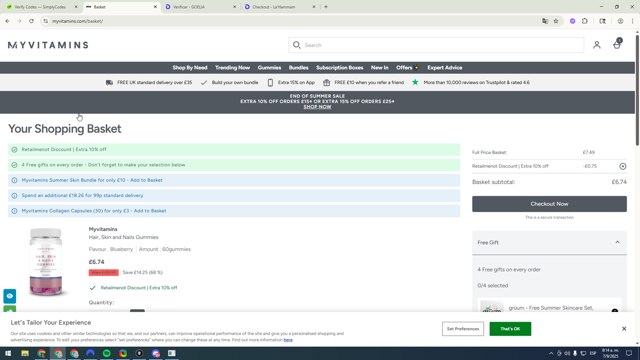This screenshot has width=640, height=360.
Task: Open Subscription Boxes menu
Action: tap(340, 68)
